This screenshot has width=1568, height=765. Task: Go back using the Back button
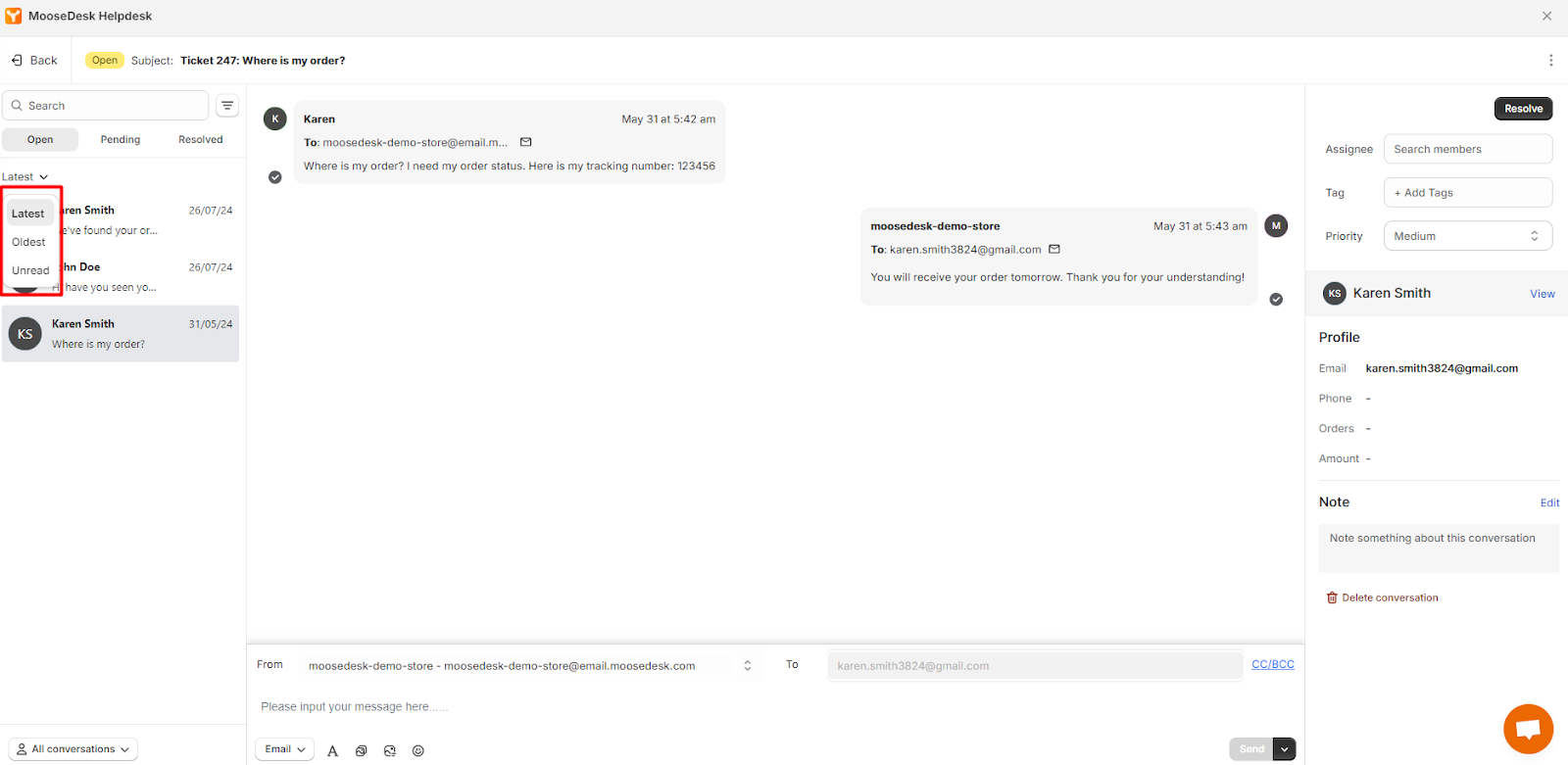[x=34, y=61]
